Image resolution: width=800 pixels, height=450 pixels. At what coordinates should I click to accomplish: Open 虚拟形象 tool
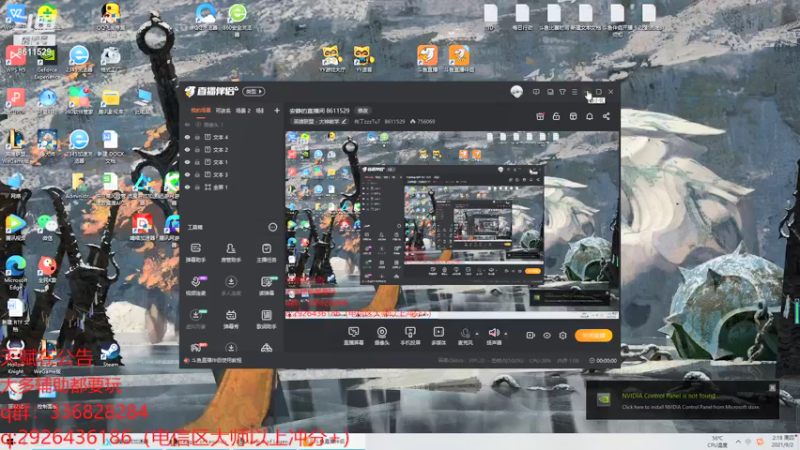pos(196,319)
